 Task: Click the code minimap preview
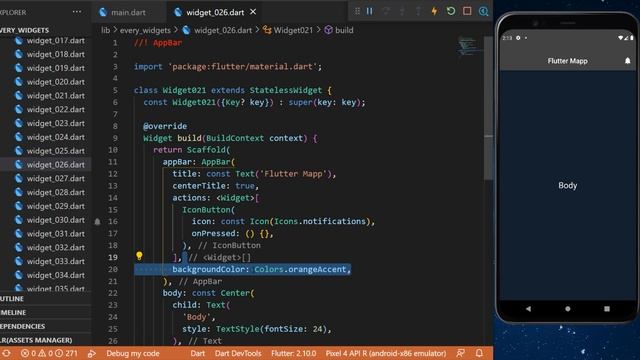click(467, 46)
